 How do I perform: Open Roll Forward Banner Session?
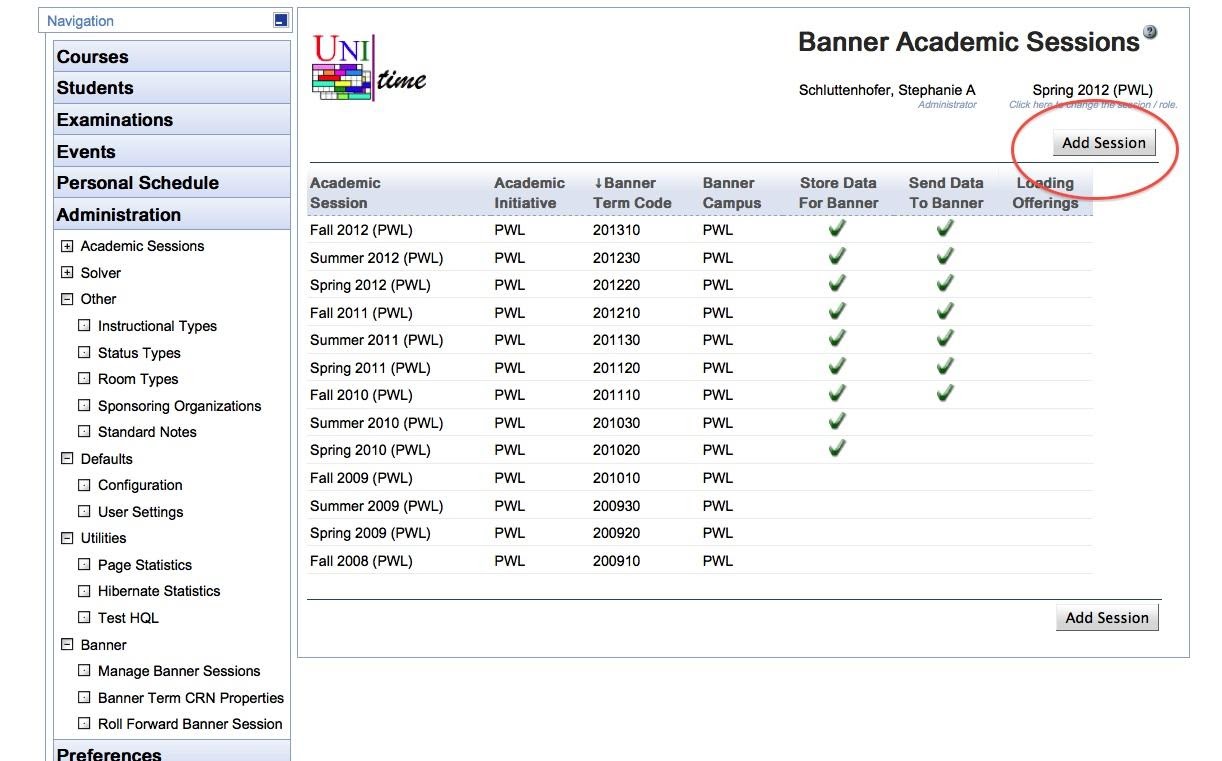(190, 724)
